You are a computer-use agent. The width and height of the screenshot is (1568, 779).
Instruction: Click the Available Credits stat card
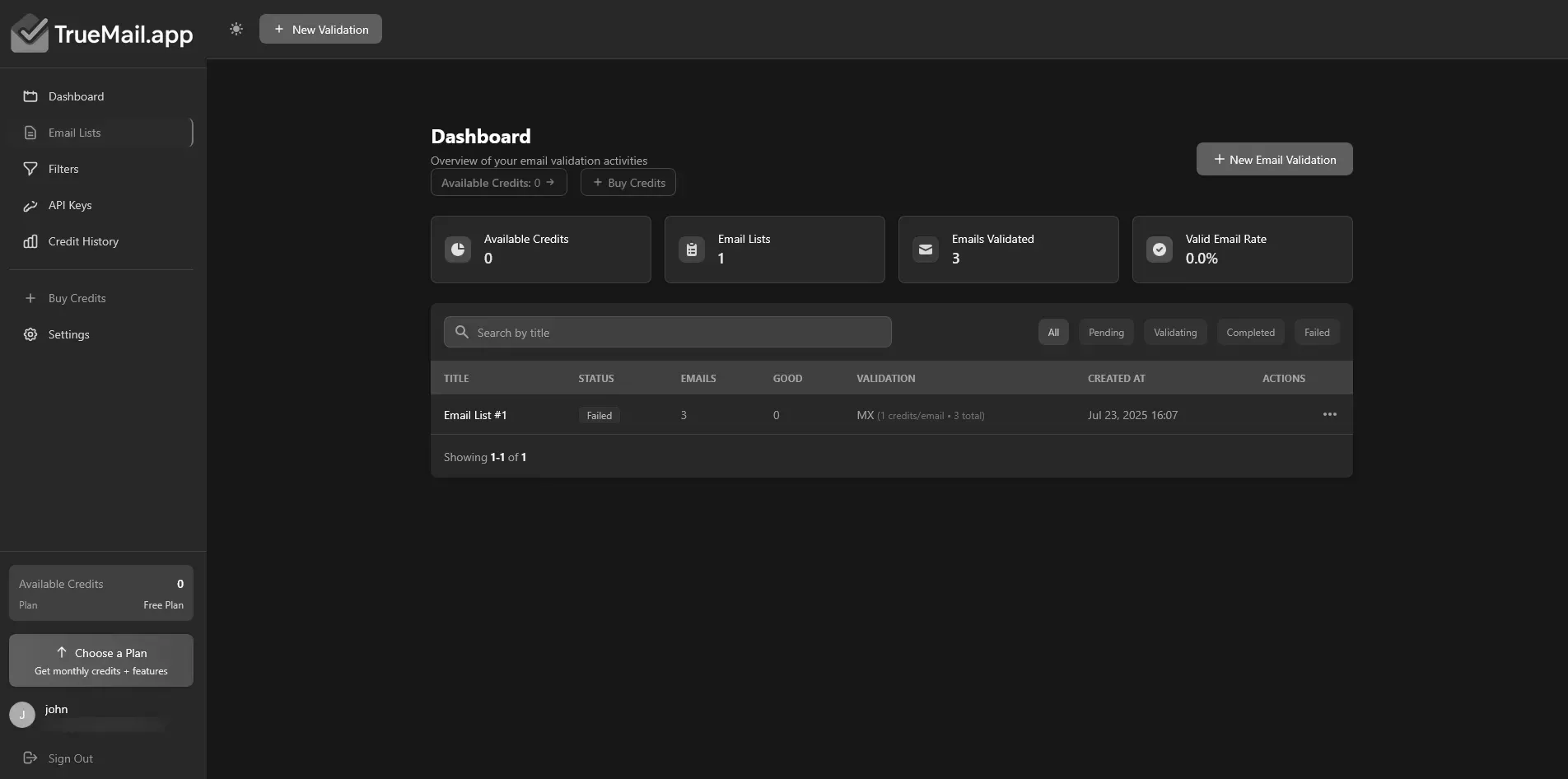(541, 250)
